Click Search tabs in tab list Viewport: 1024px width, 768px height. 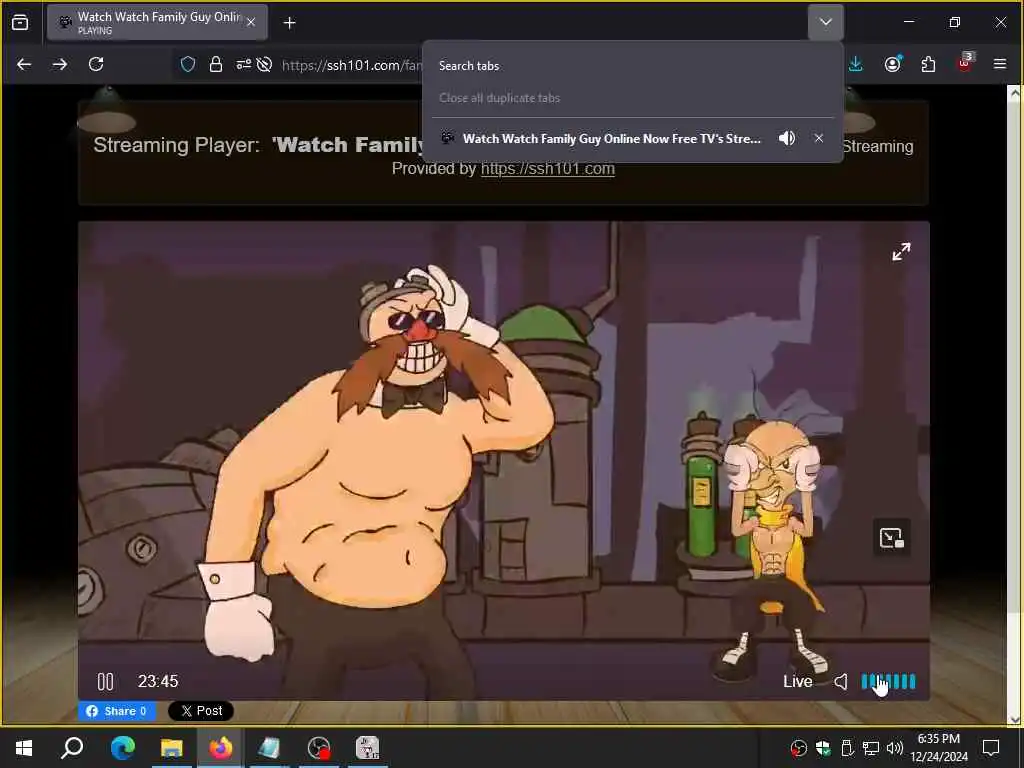[469, 66]
